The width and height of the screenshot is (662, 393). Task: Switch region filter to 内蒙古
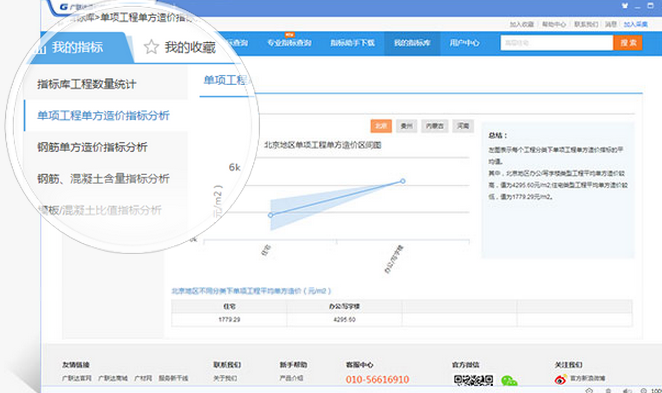(x=434, y=126)
